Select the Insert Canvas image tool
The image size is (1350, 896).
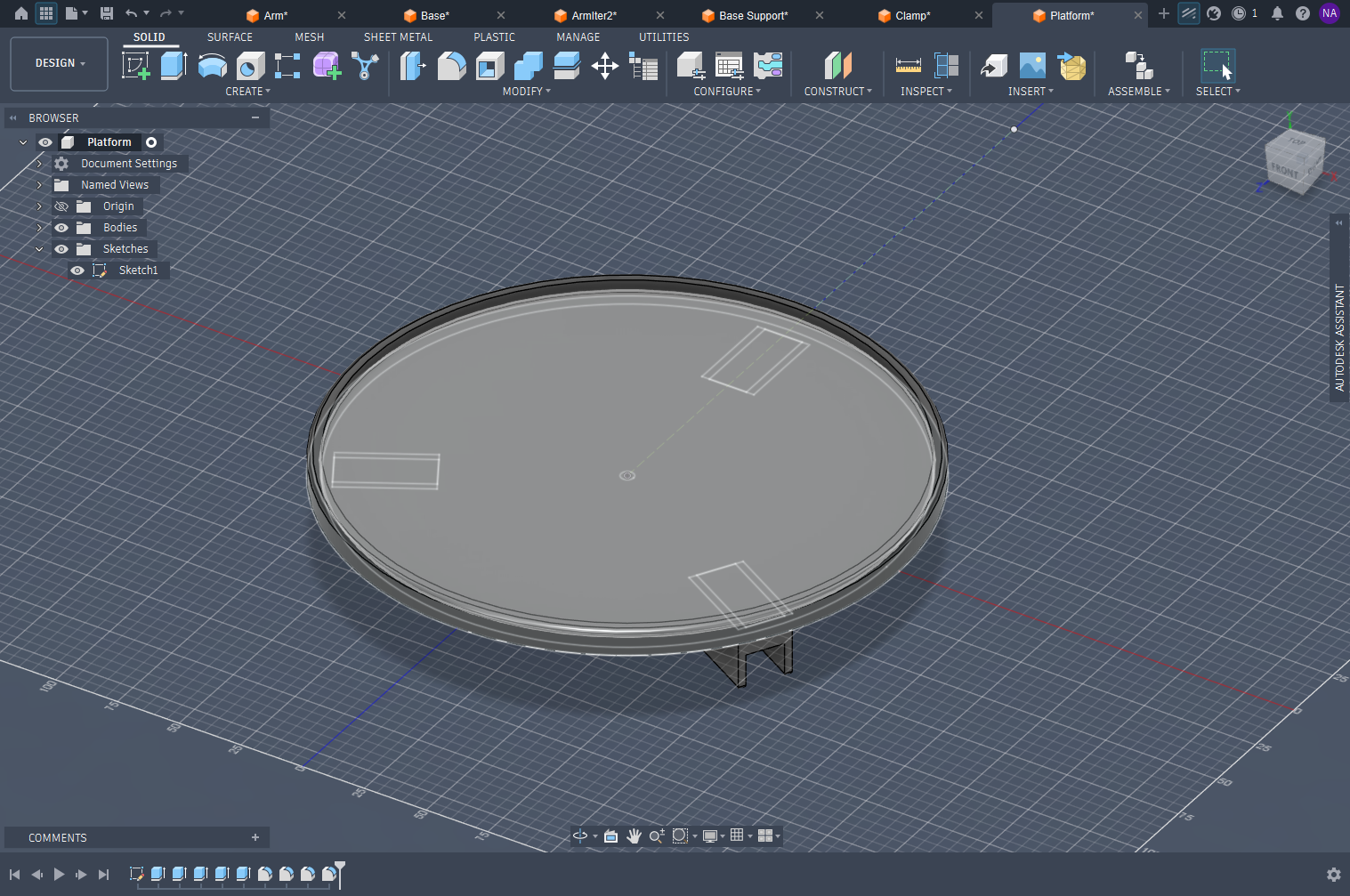click(1032, 66)
